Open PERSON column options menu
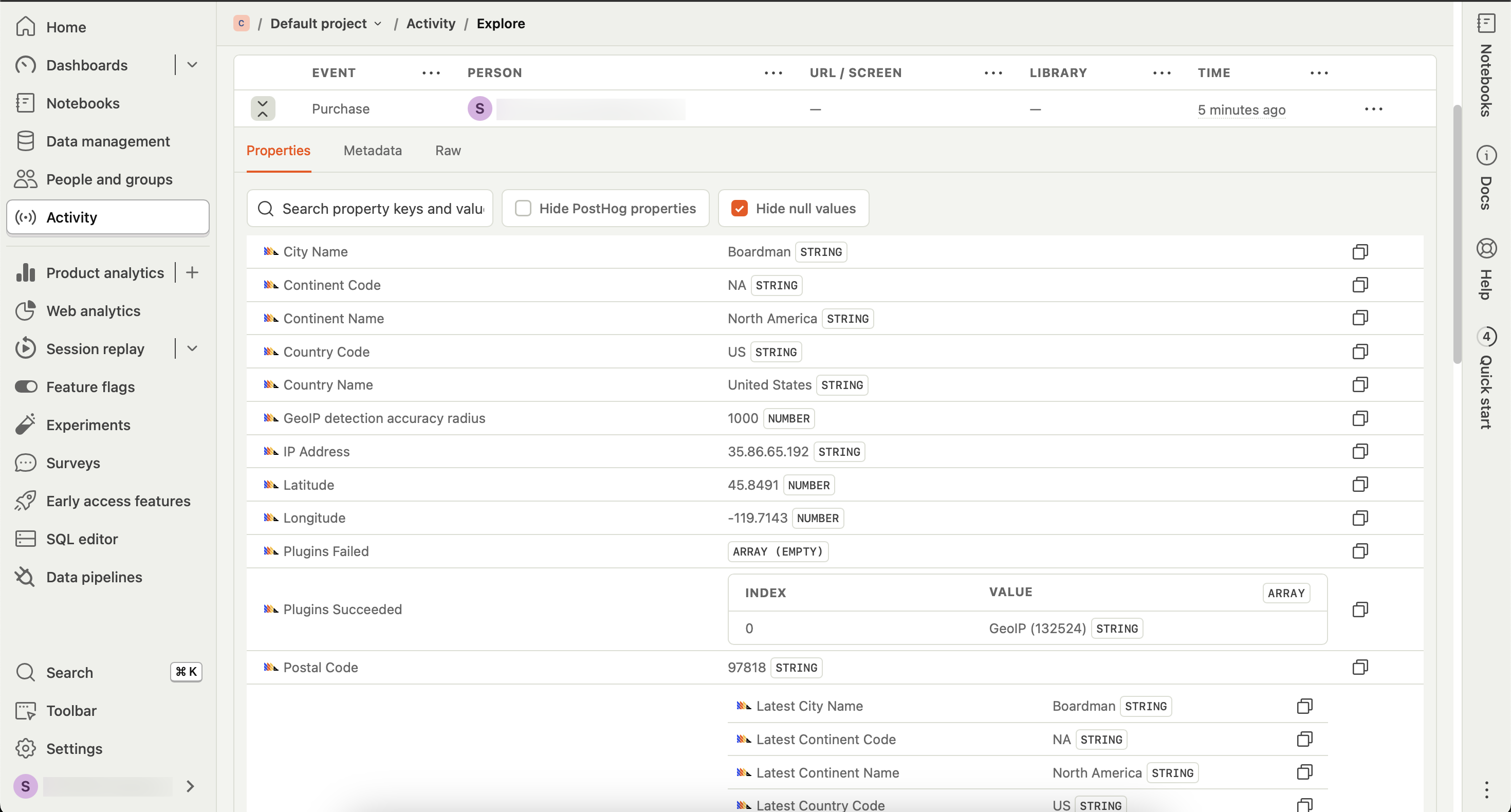 click(773, 73)
